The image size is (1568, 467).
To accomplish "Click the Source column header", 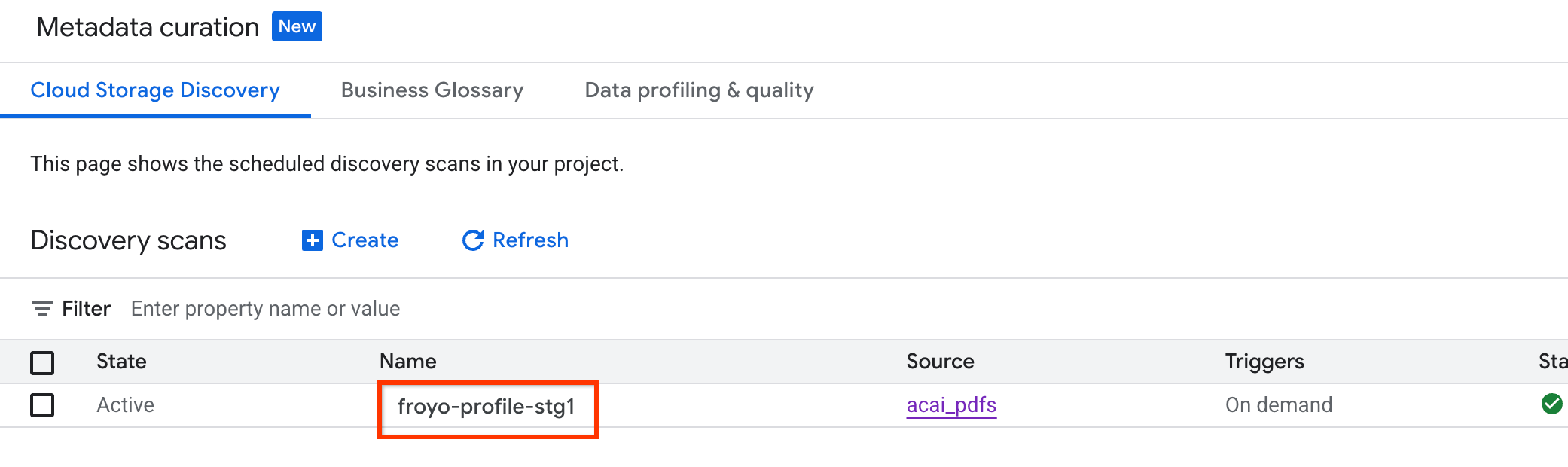I will (940, 362).
